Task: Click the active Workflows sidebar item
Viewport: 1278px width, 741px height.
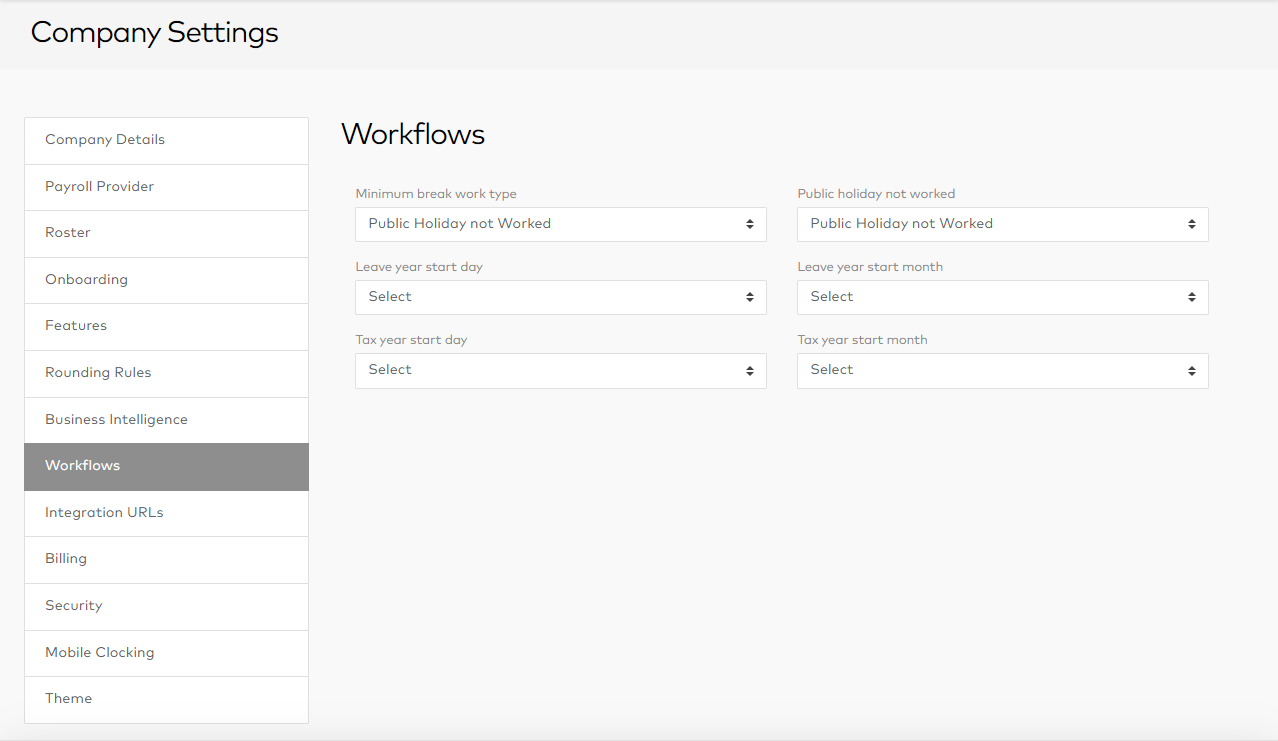Action: click(x=166, y=466)
